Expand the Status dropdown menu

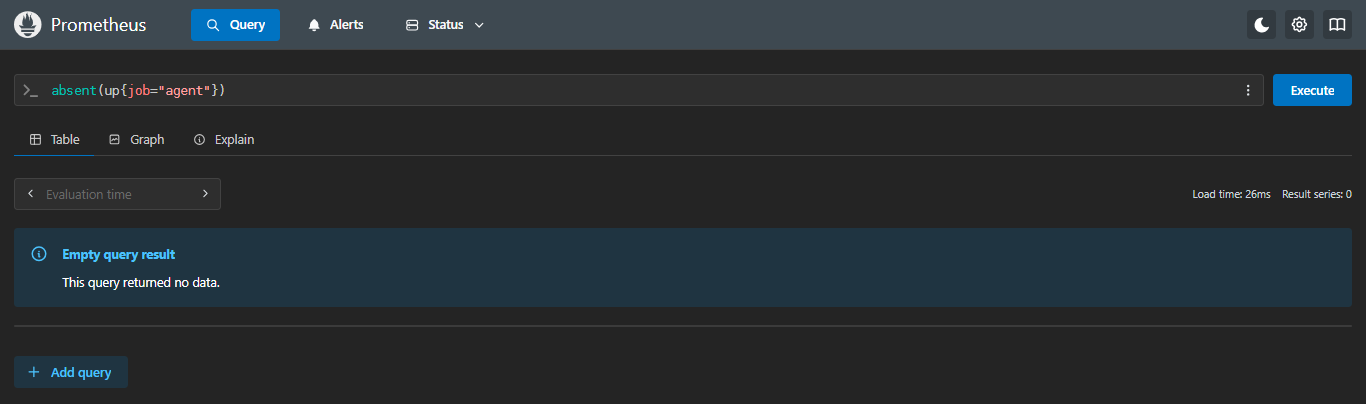coord(445,25)
